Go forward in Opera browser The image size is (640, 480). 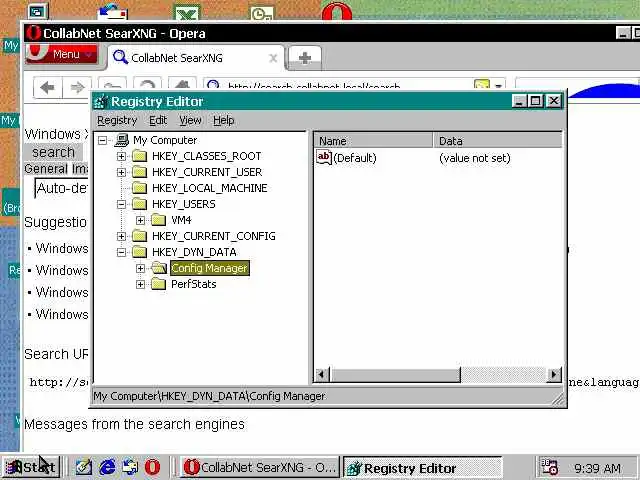tap(77, 87)
